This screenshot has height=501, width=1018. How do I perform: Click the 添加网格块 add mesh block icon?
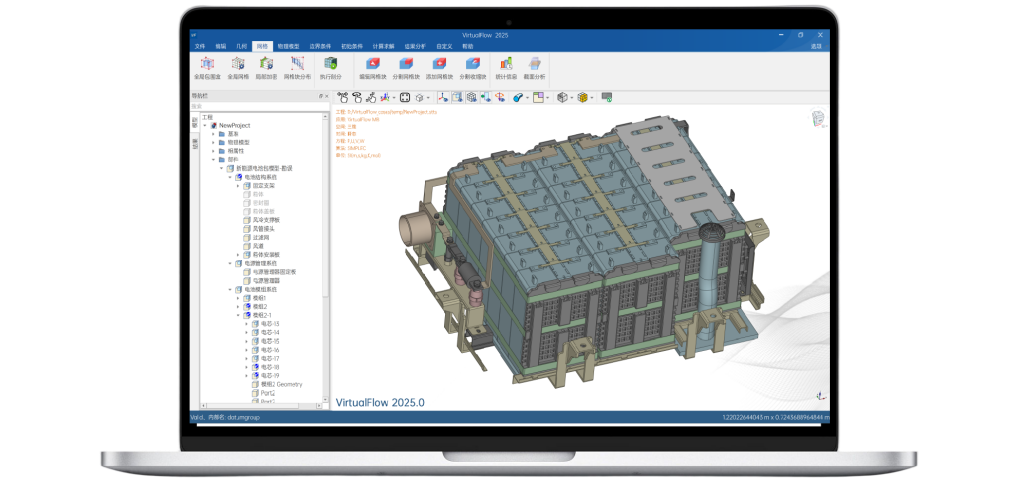pos(439,64)
